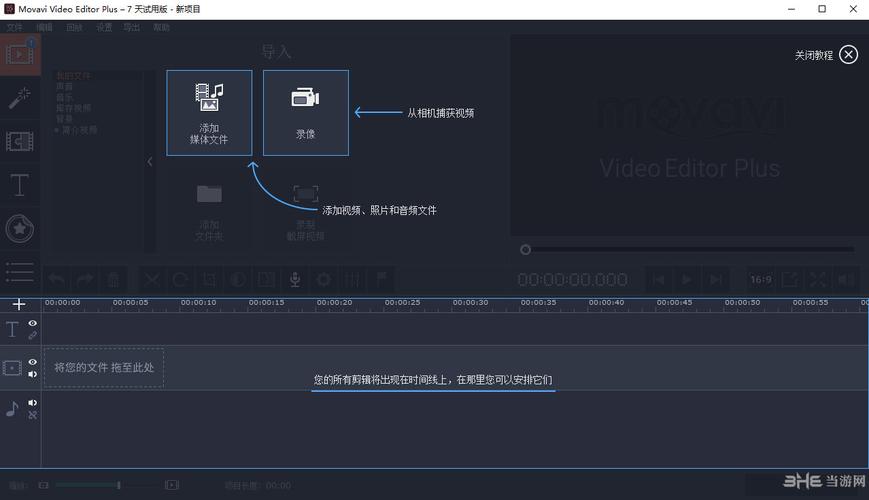Open the 文件 menu

pos(14,27)
